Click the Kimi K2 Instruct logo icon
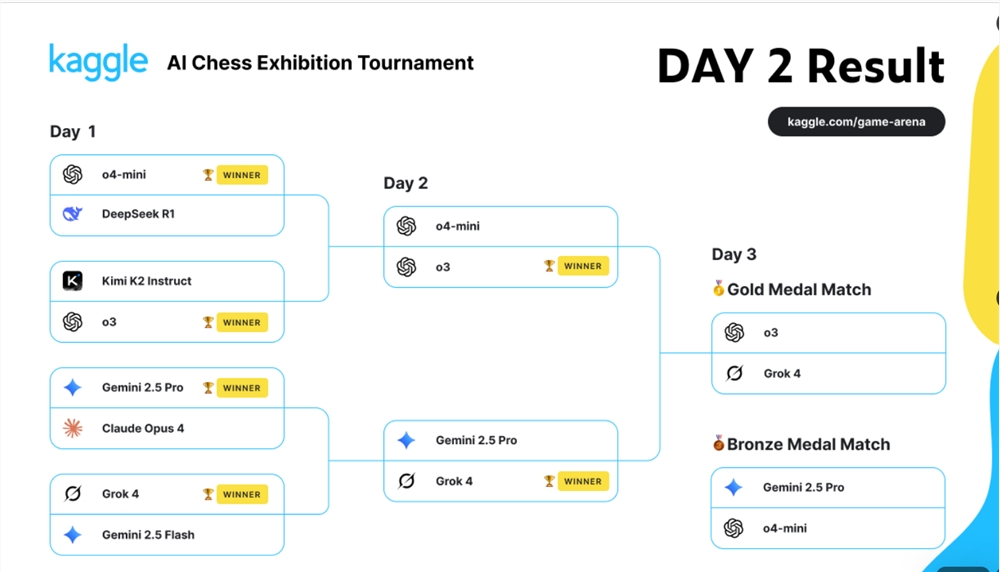1000x572 pixels. coord(72,281)
